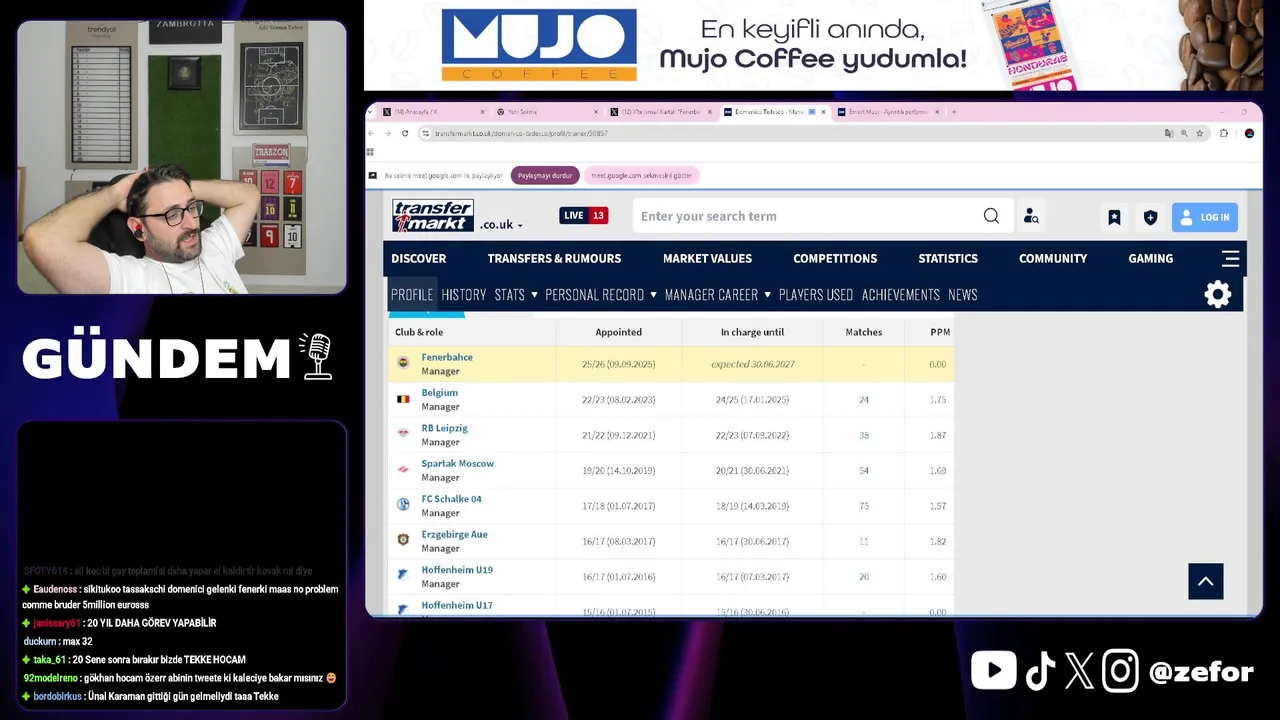Open the bookmark watchlist icon
The height and width of the screenshot is (720, 1280).
[x=1114, y=217]
